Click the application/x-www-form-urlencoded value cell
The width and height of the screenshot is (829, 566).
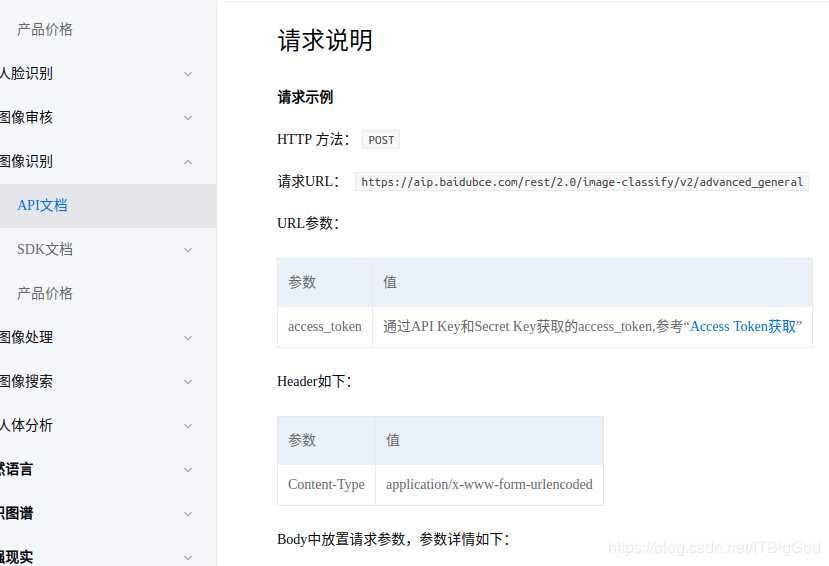coord(489,485)
